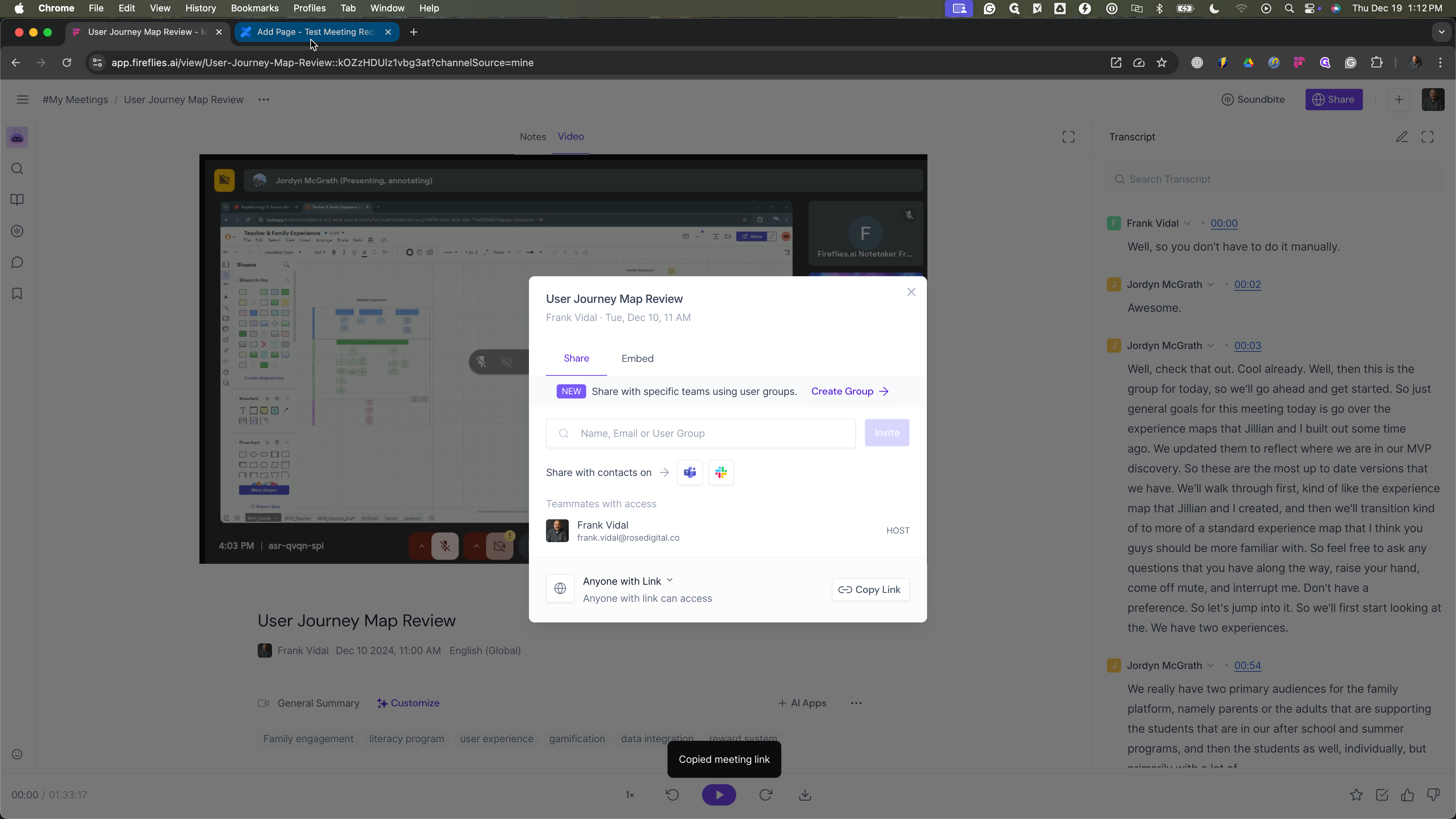Screen dimensions: 1456x819
Task: Open summary options three-dot menu
Action: point(856,703)
